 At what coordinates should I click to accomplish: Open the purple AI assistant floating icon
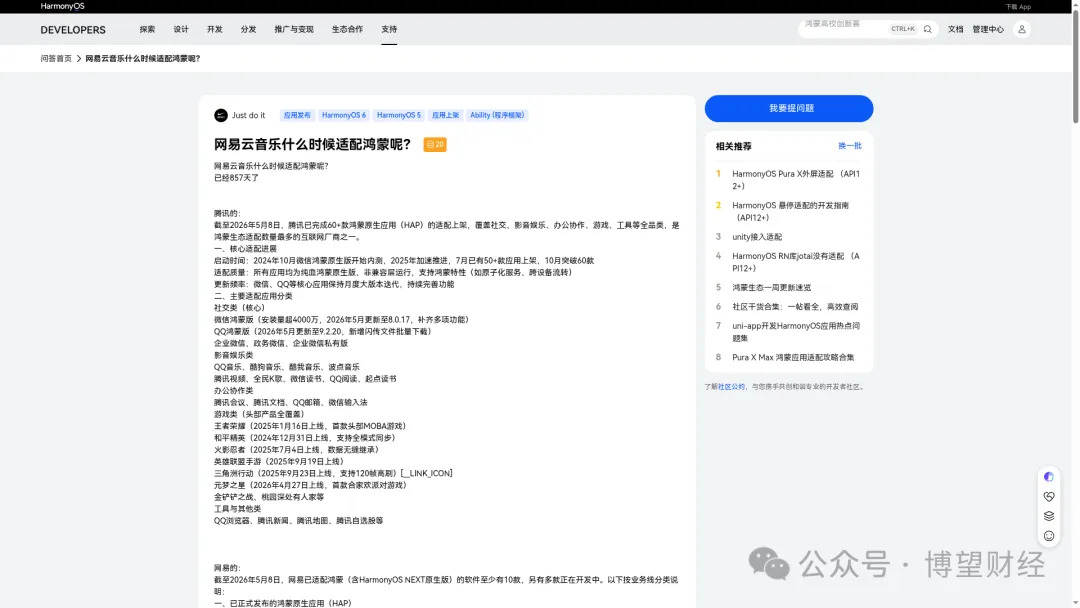coord(1048,476)
